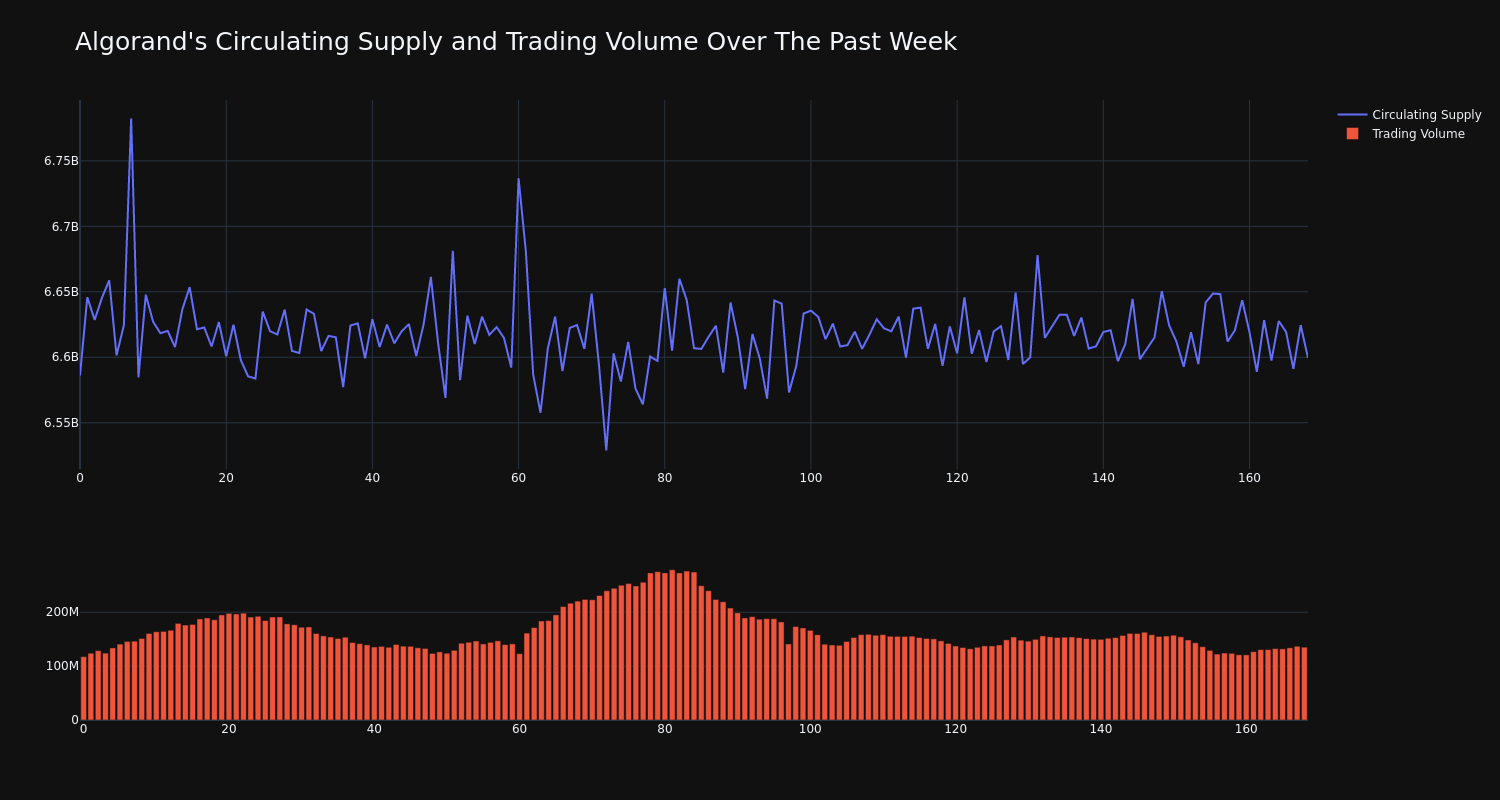This screenshot has height=800, width=1500.
Task: Click the blue Circulating Supply legend line
Action: coord(1352,115)
